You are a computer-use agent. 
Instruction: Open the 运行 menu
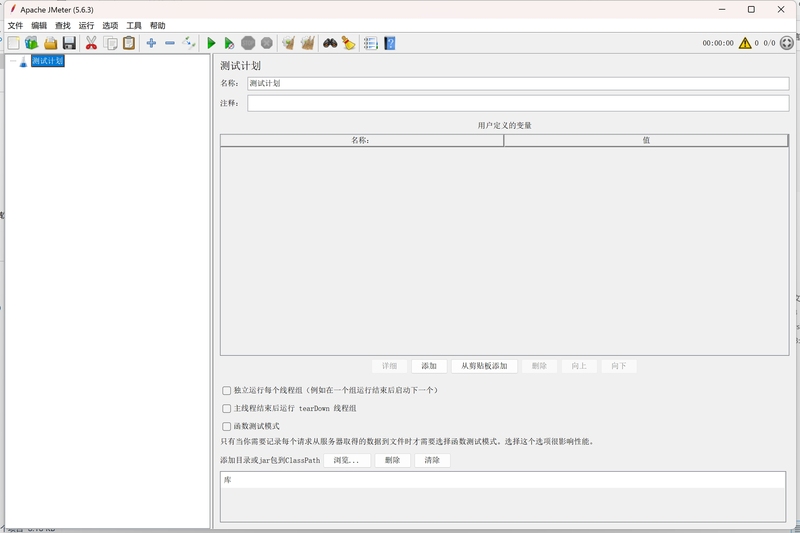coord(86,26)
